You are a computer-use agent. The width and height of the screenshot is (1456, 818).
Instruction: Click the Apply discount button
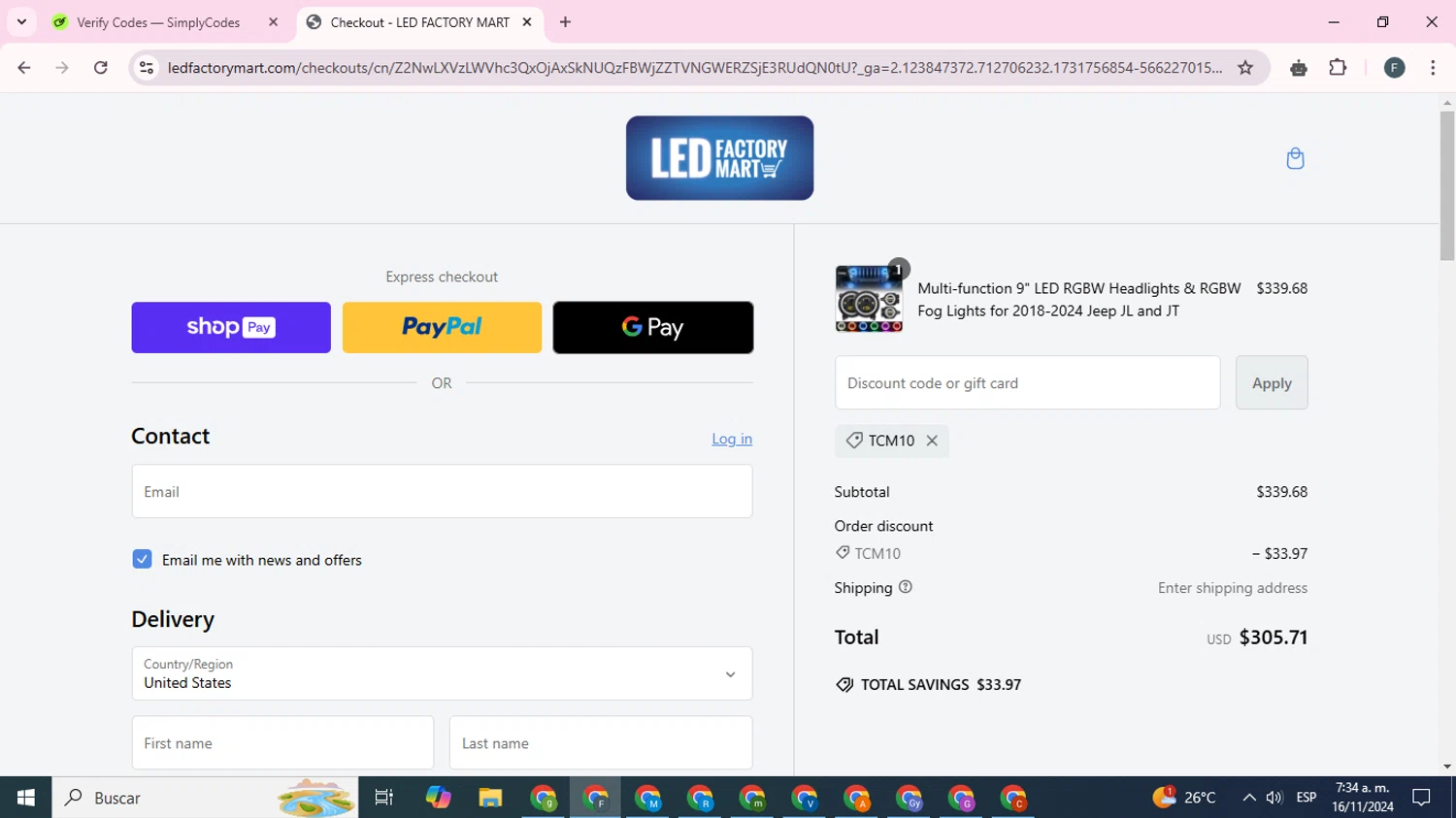point(1272,382)
